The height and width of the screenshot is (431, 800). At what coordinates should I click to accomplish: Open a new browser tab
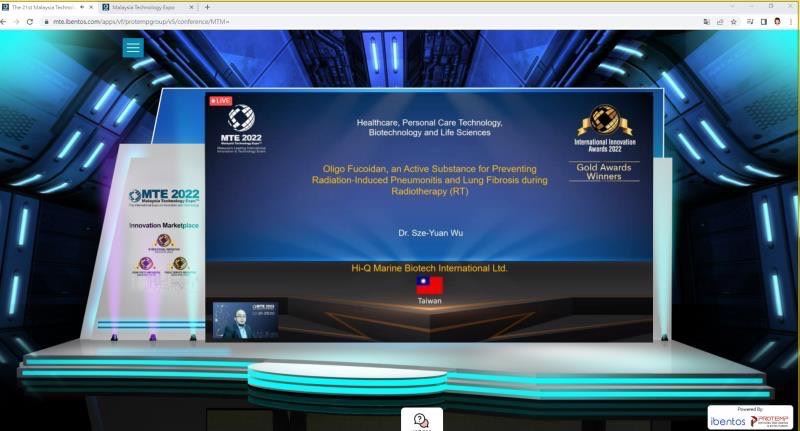tap(207, 6)
